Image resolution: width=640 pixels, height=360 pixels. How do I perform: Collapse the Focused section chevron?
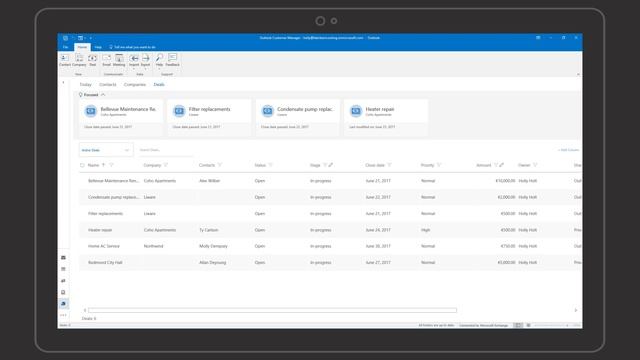103,95
